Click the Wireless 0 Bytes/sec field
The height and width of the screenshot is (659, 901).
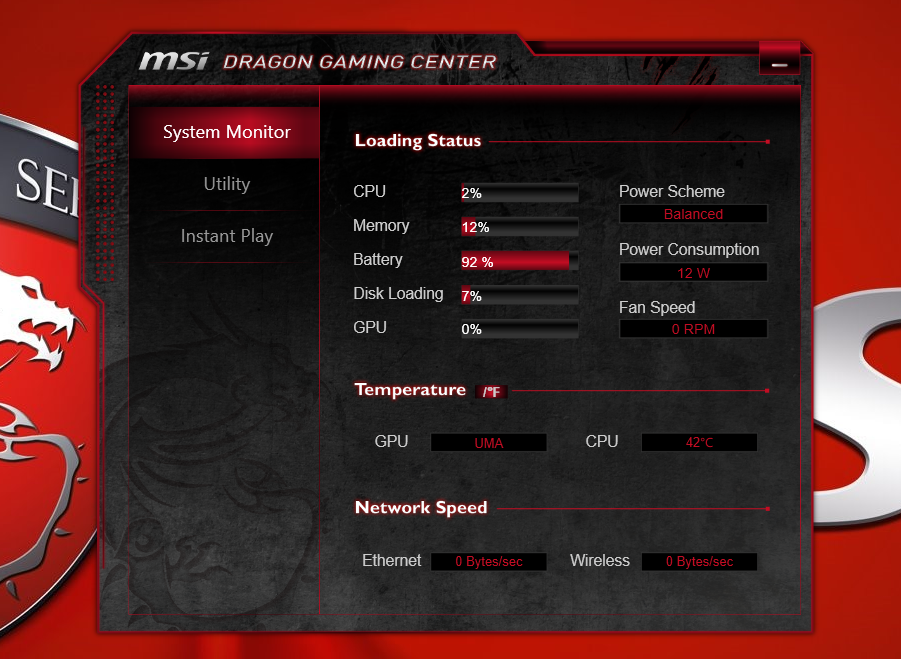(699, 562)
